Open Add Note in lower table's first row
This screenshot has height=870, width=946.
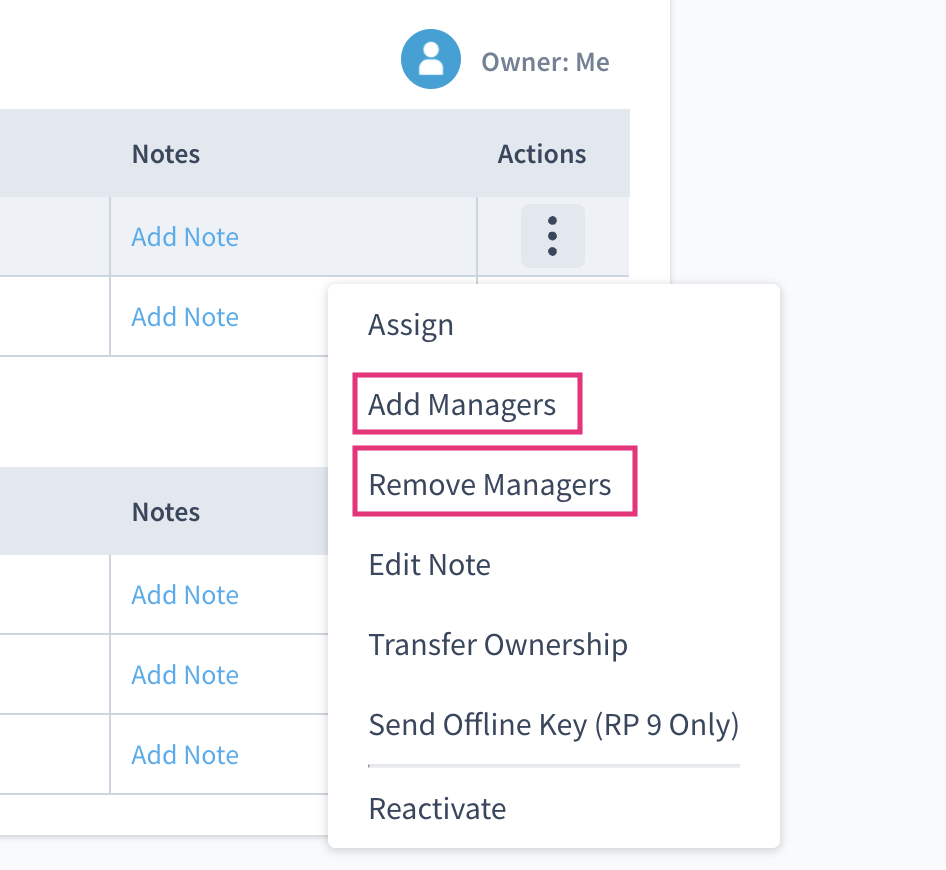pos(185,595)
